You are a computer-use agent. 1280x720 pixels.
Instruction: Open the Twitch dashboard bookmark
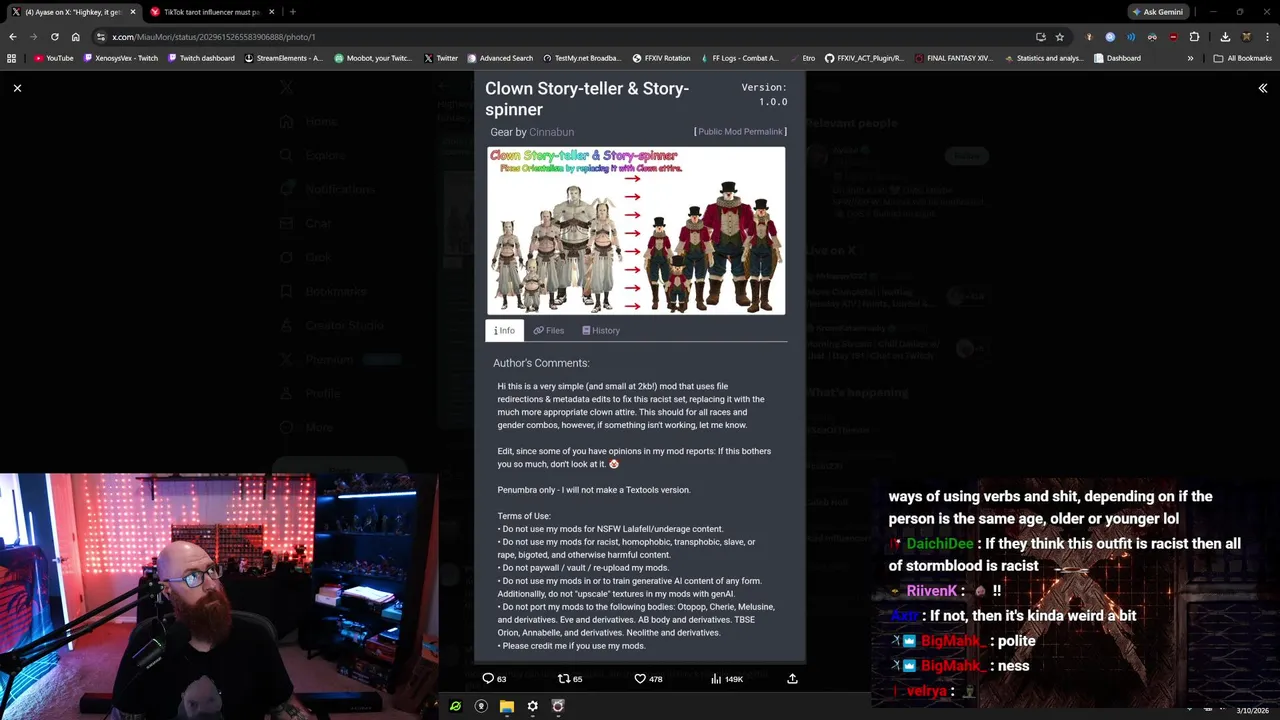click(x=201, y=58)
